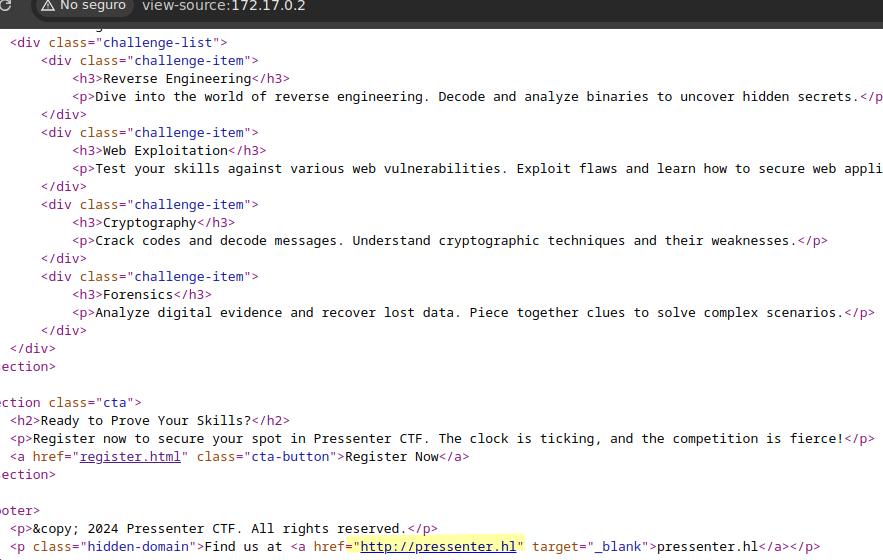Open the register.html link in source
The height and width of the screenshot is (560, 883).
pos(131,457)
